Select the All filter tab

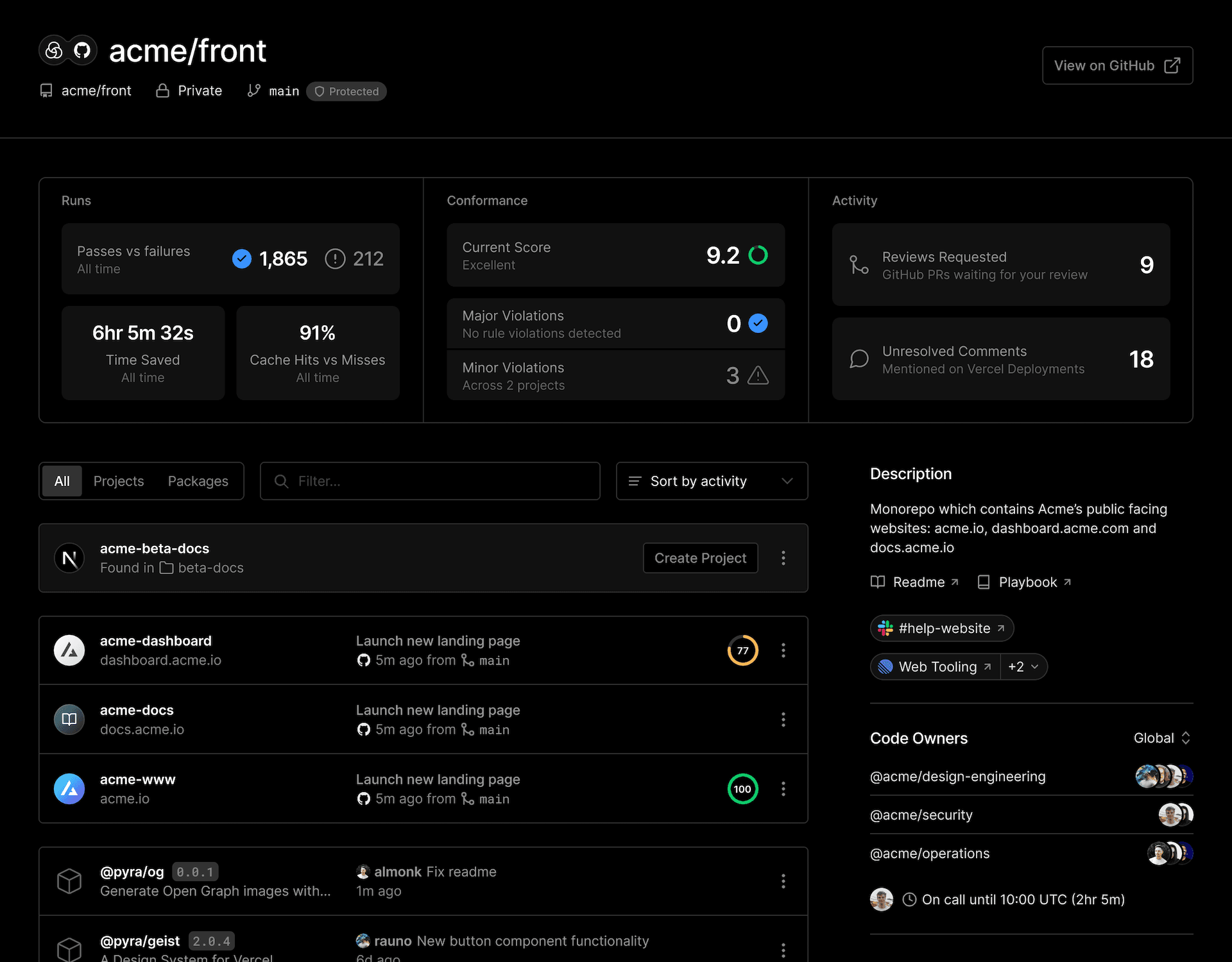(x=62, y=481)
